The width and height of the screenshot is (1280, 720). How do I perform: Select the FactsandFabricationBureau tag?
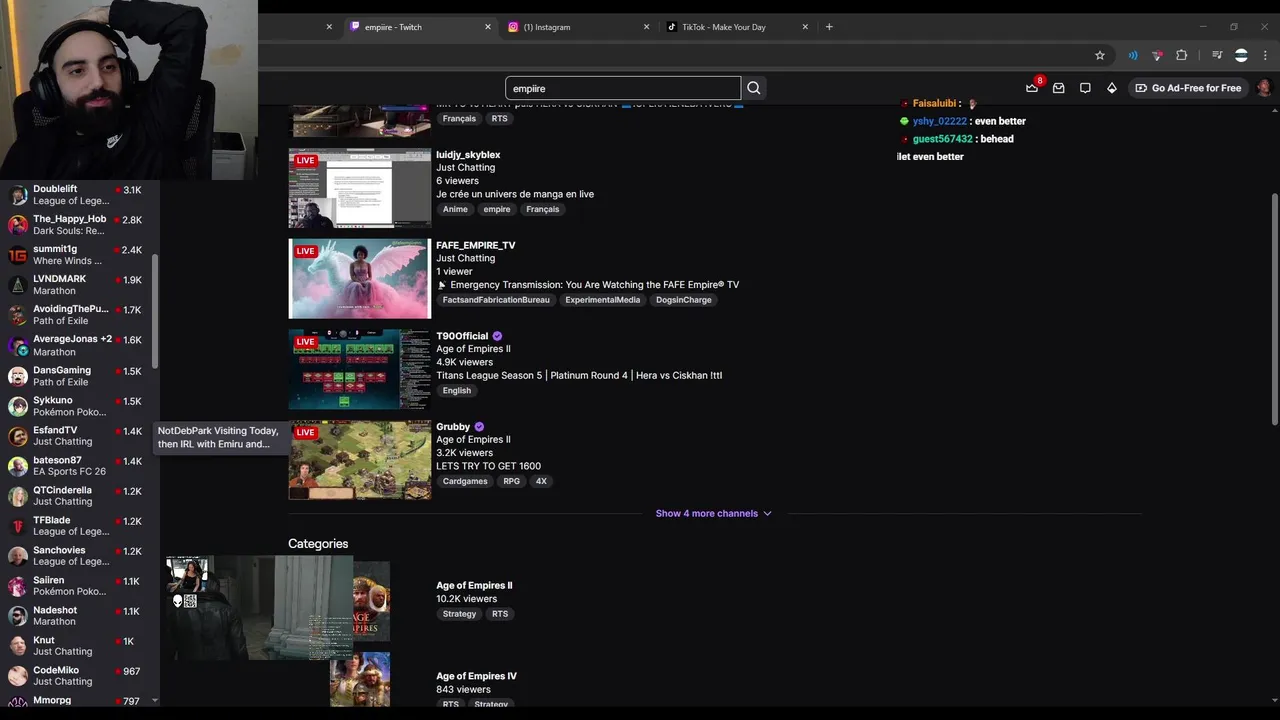click(x=496, y=300)
